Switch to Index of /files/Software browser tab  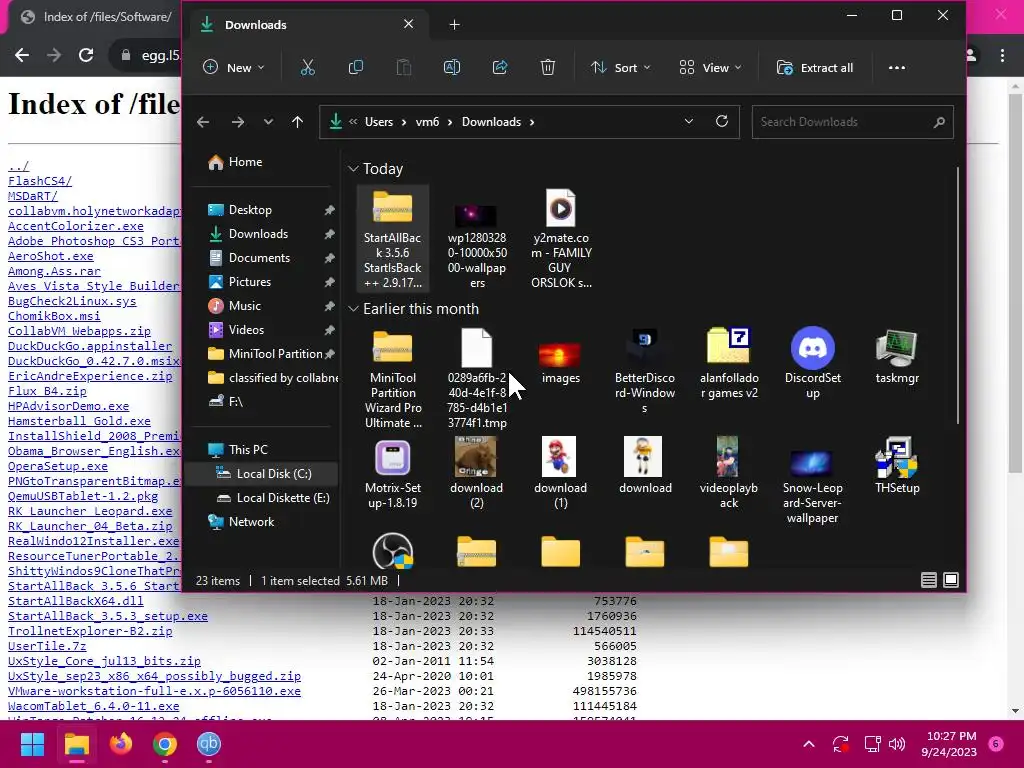(95, 17)
